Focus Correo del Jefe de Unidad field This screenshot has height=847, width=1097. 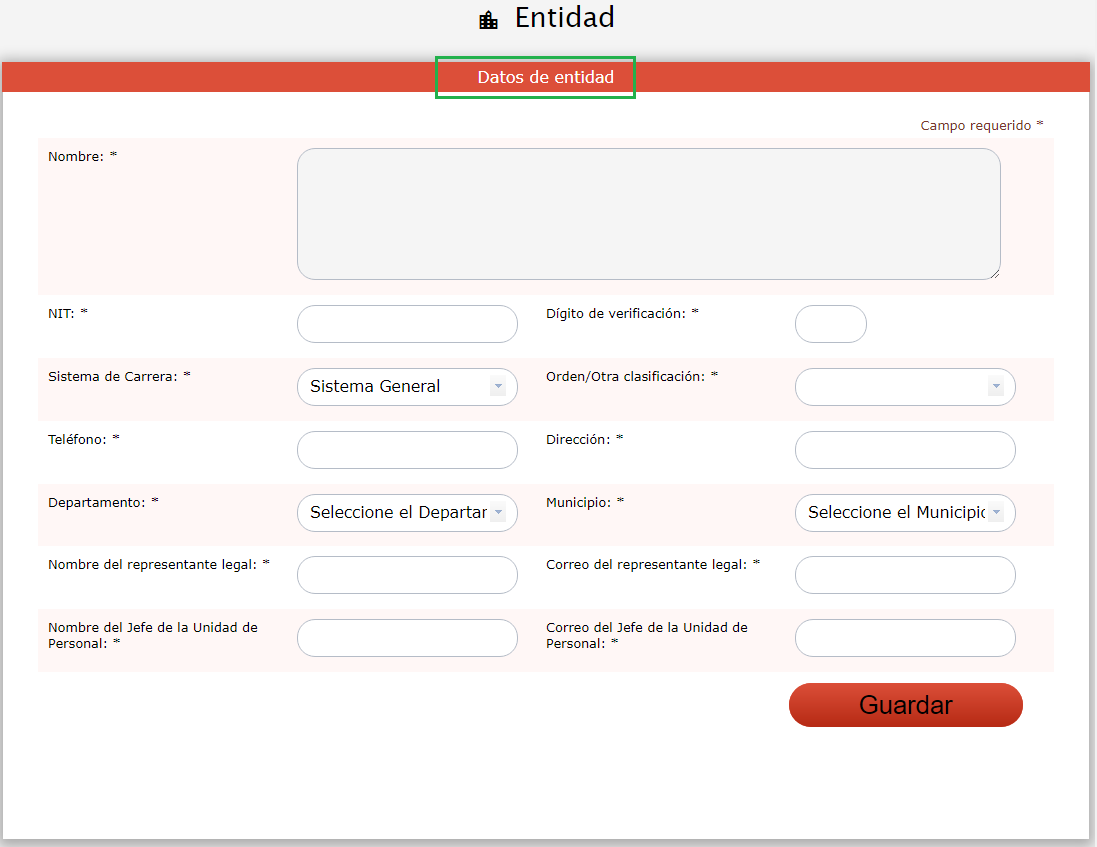904,638
